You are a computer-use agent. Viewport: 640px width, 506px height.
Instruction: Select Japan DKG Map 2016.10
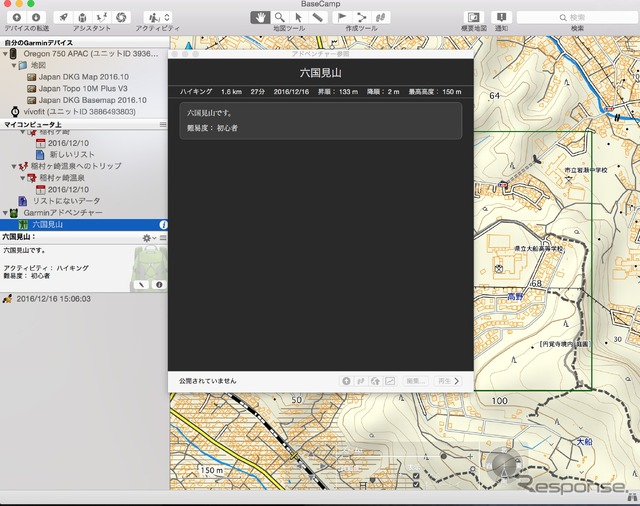point(84,77)
